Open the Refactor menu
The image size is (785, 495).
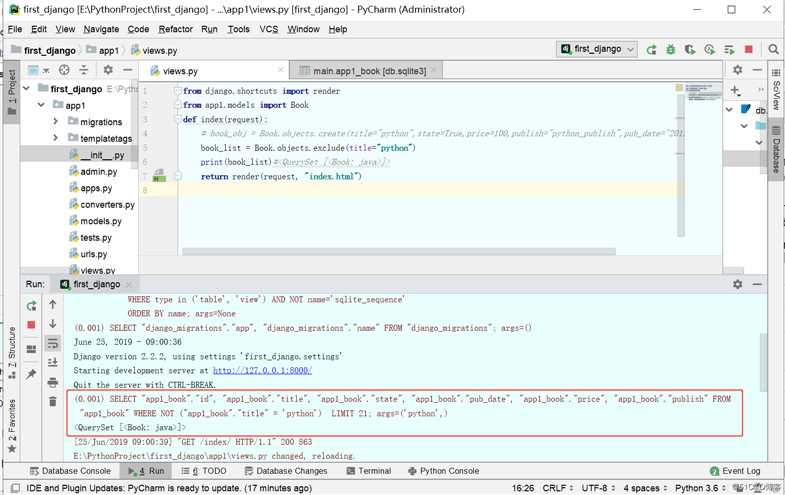[x=175, y=29]
